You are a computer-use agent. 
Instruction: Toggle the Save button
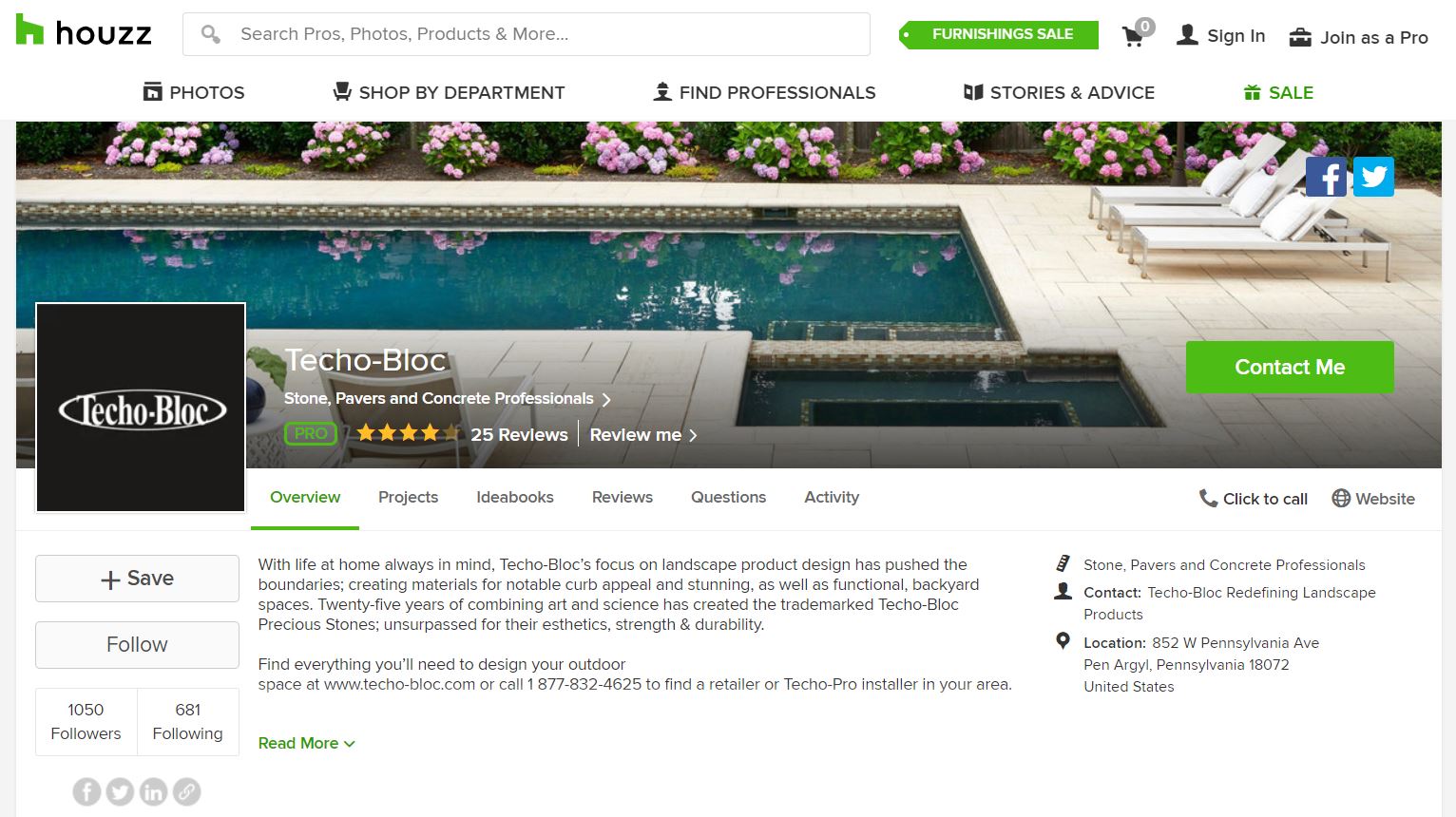coord(137,579)
